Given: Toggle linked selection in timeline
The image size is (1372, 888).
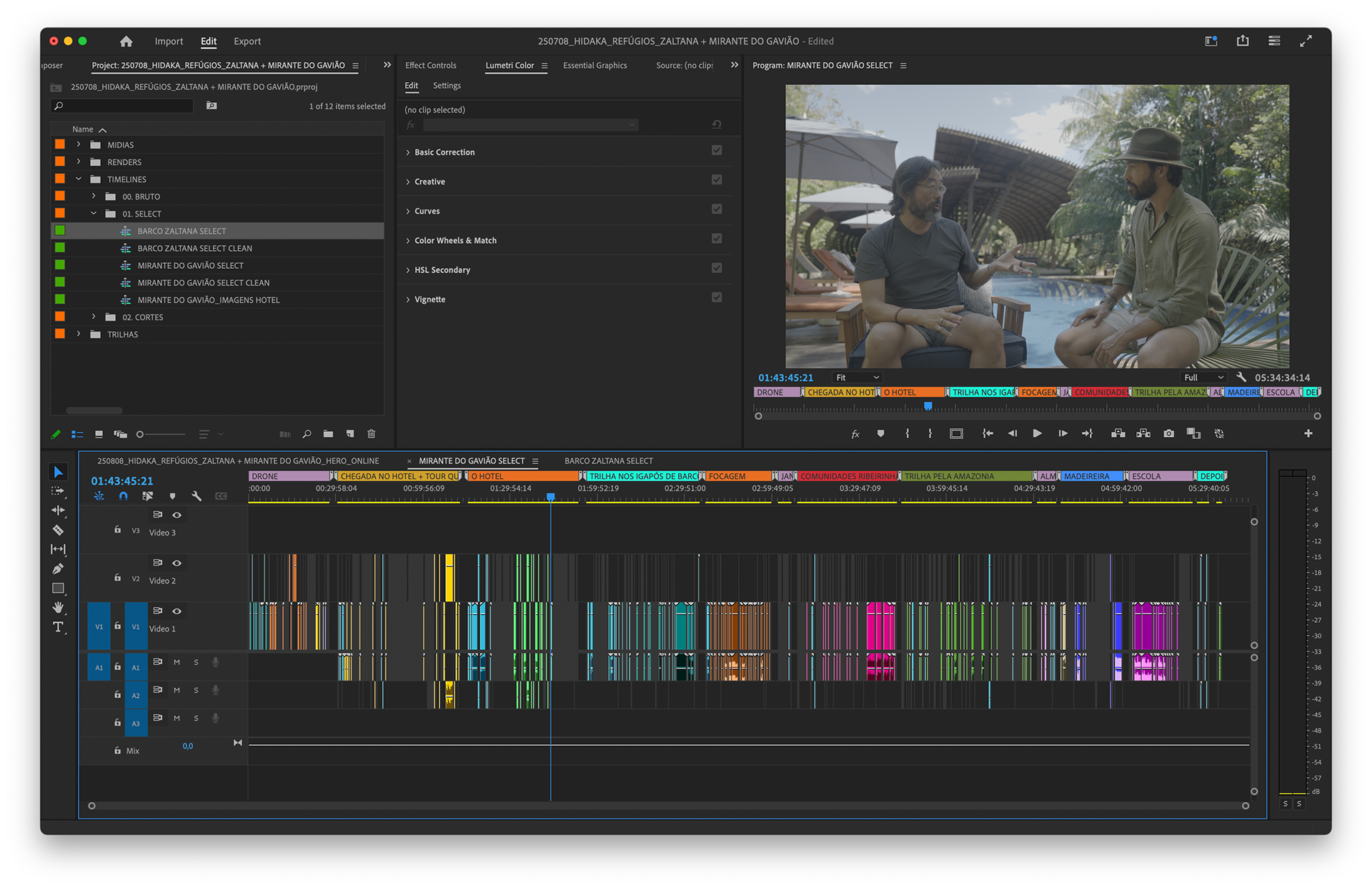Looking at the screenshot, I should pos(147,495).
